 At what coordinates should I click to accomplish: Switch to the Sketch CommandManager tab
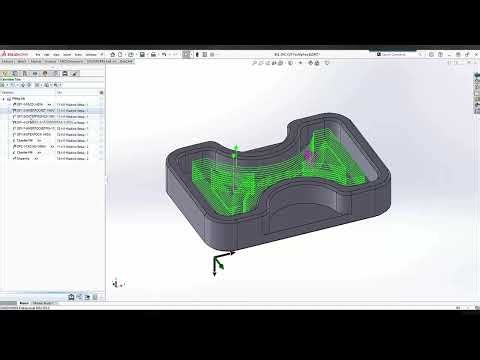point(22,61)
